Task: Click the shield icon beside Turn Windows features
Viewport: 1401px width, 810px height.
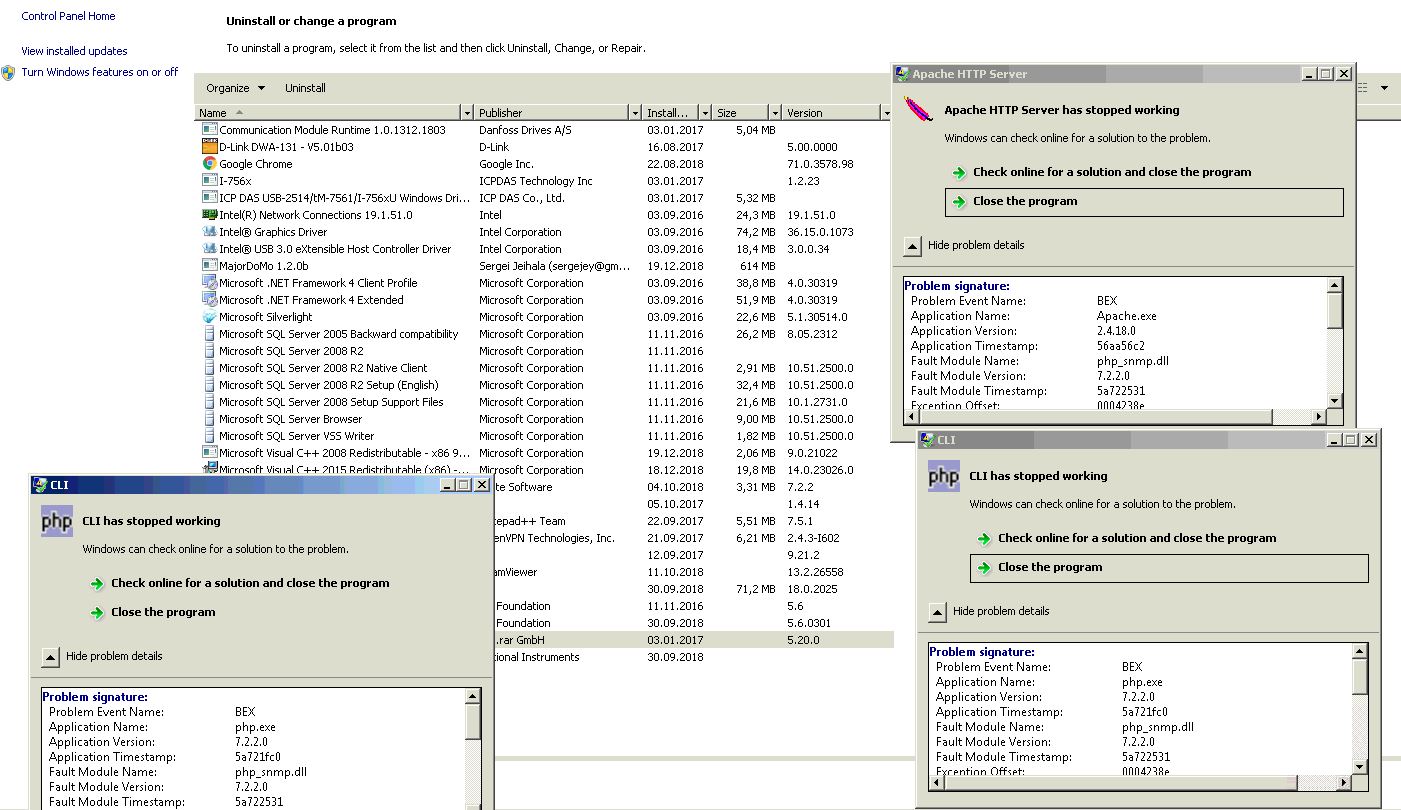Action: click(9, 72)
